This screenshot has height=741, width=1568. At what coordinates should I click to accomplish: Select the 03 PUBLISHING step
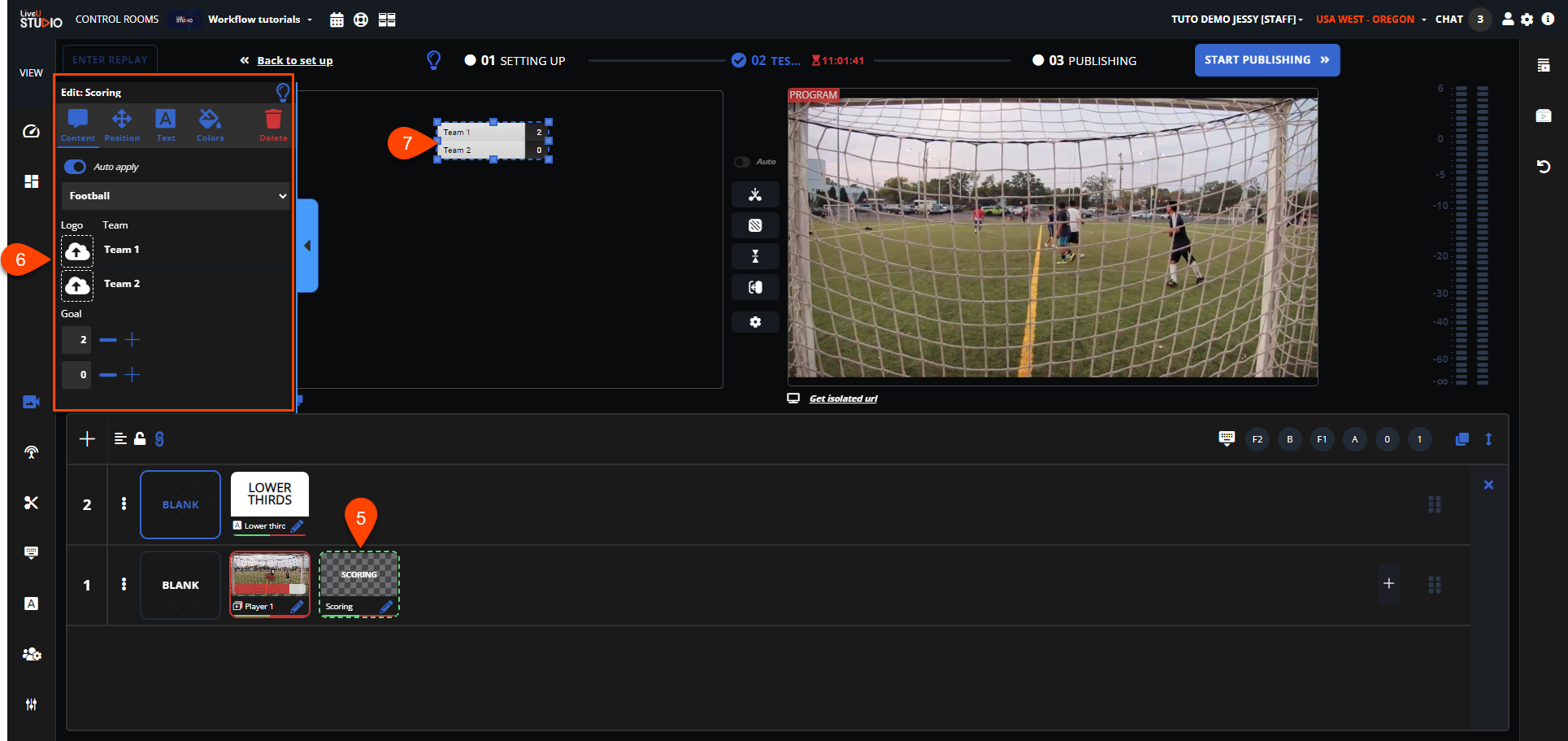point(1084,61)
